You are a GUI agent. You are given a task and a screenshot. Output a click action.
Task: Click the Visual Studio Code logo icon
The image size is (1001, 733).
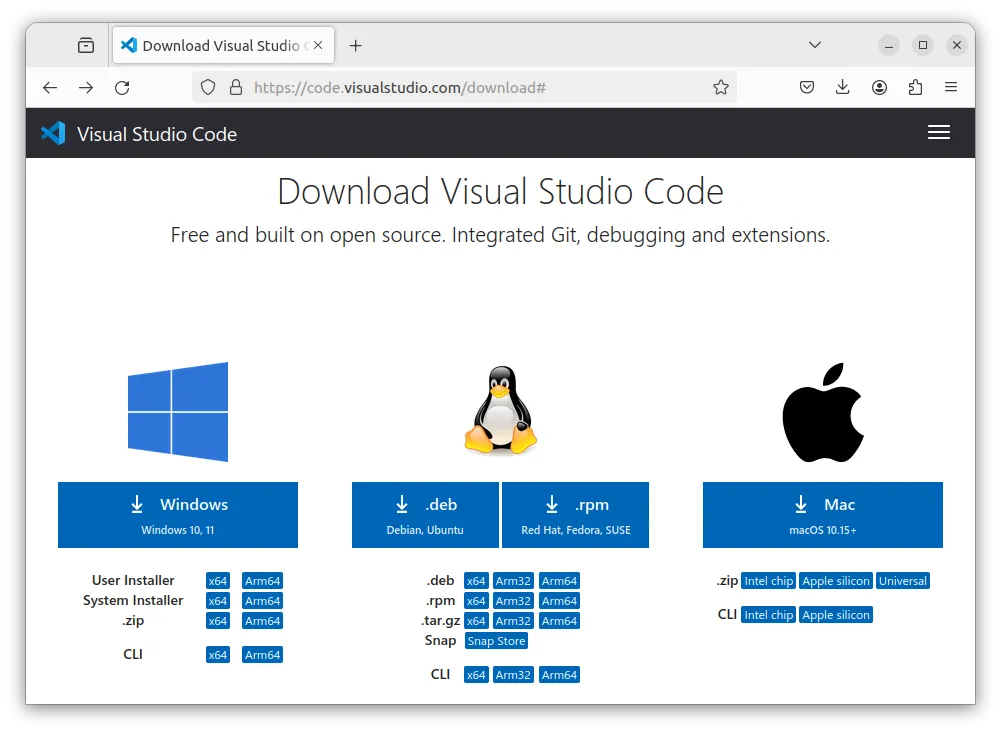click(53, 133)
